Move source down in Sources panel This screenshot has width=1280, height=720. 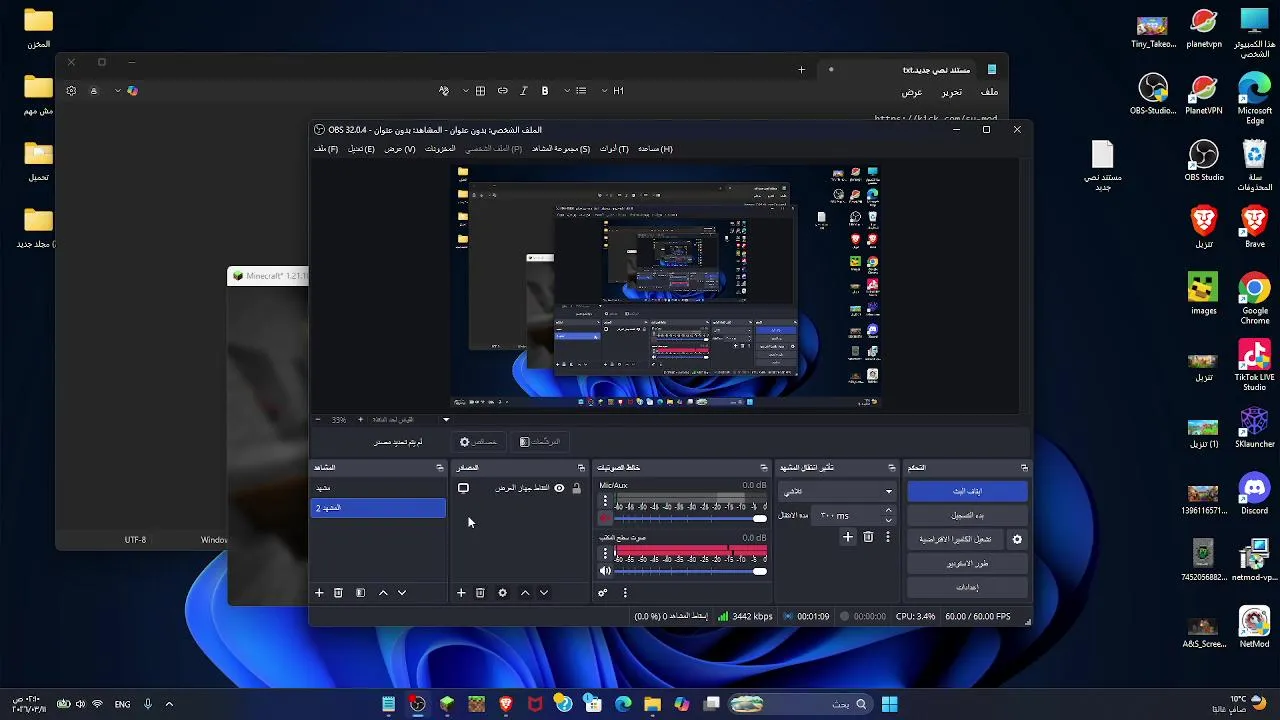(x=544, y=593)
